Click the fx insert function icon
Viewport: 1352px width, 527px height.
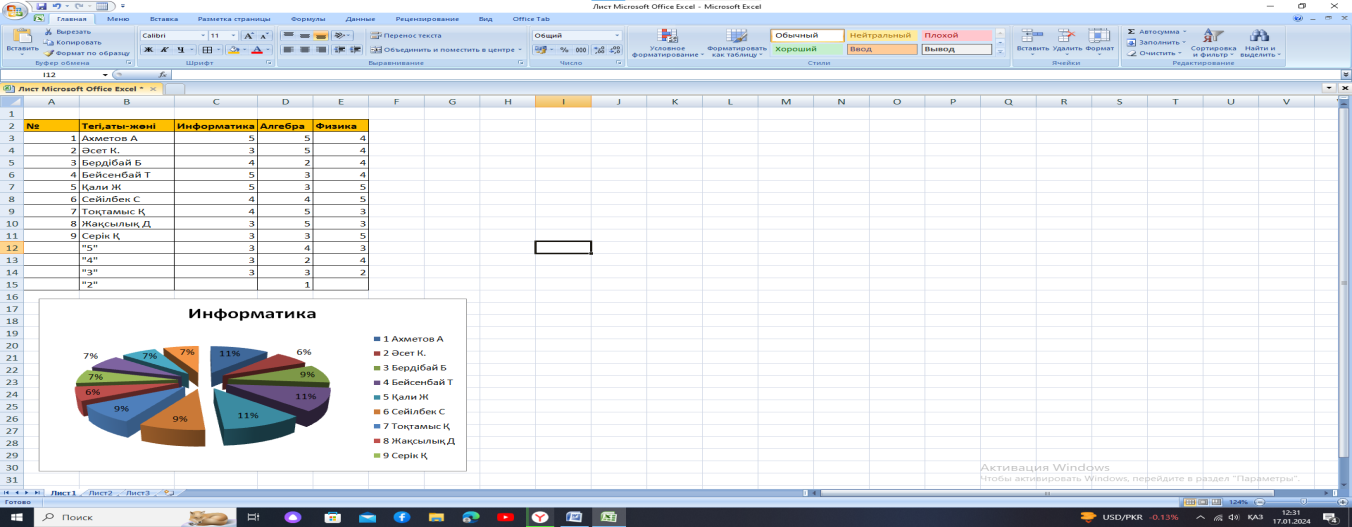163,75
